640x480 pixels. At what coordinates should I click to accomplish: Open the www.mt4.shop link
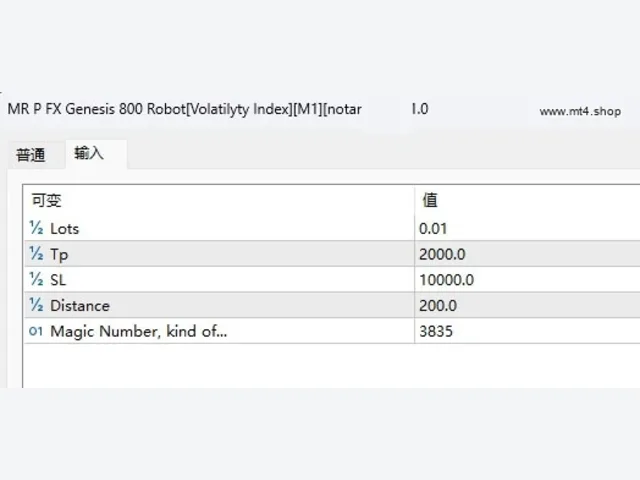tap(580, 111)
